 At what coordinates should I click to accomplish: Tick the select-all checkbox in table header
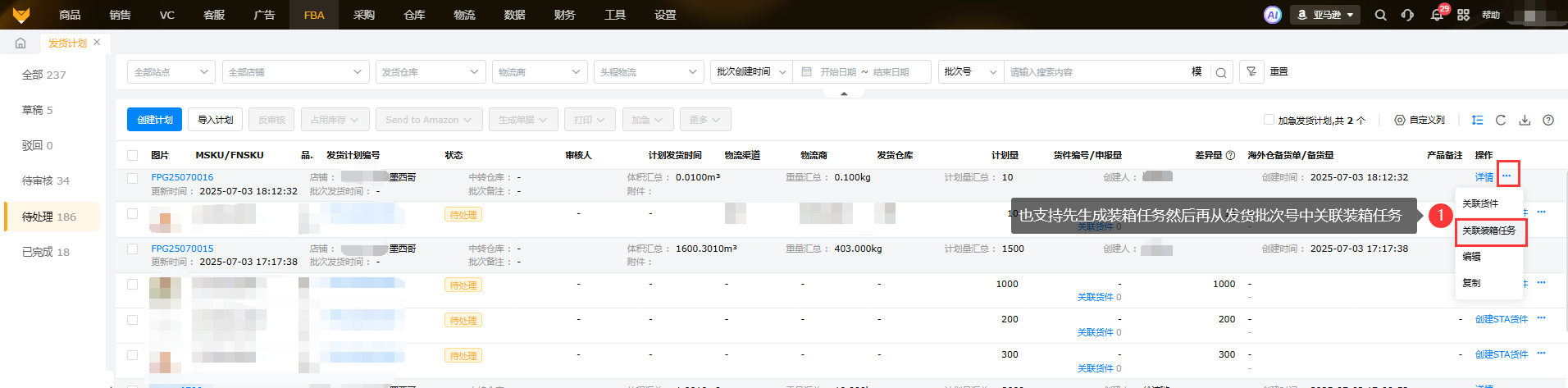(x=132, y=155)
